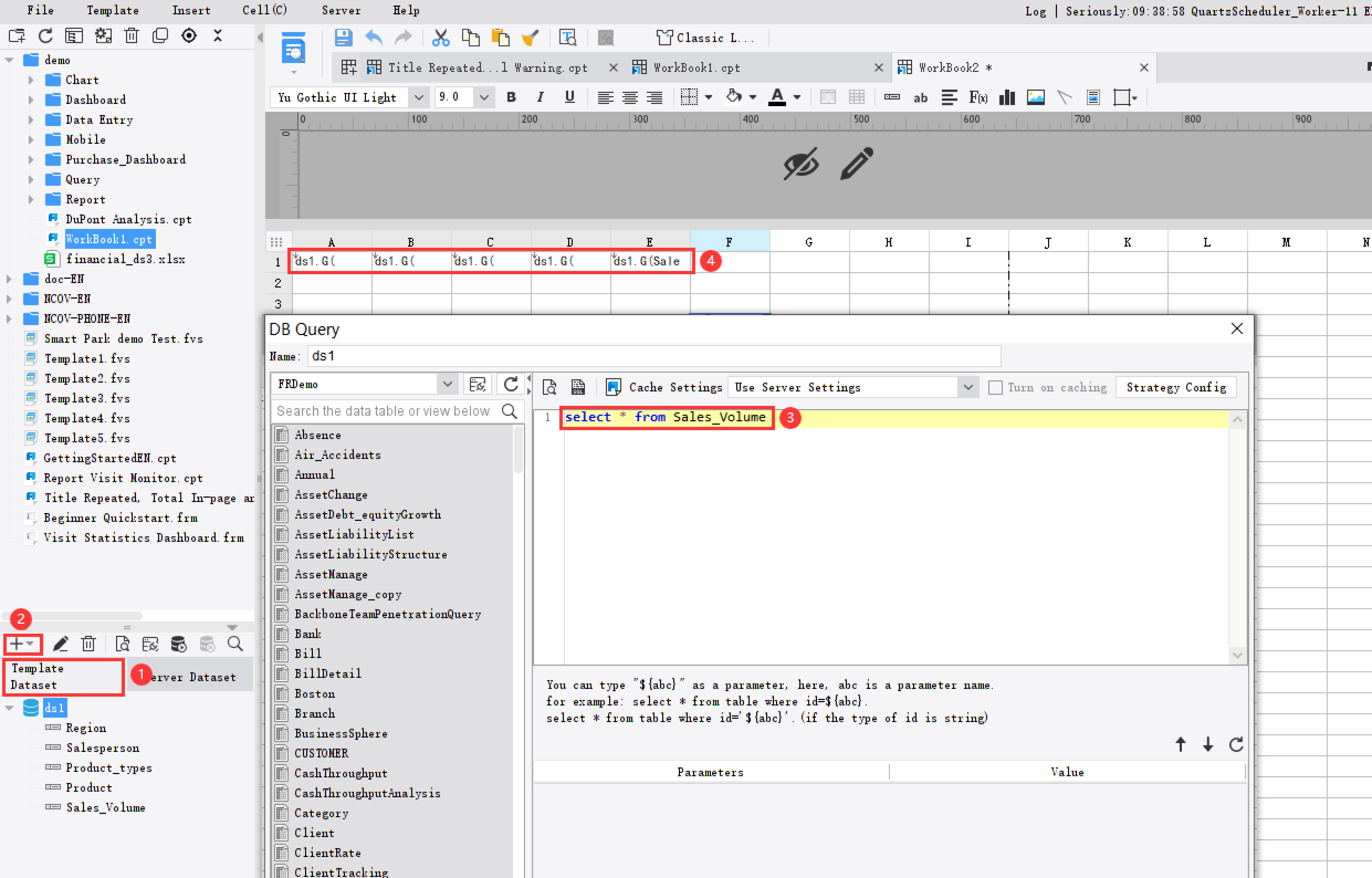
Task: Switch to WorkBook1.cpt tab
Action: pyautogui.click(x=696, y=68)
